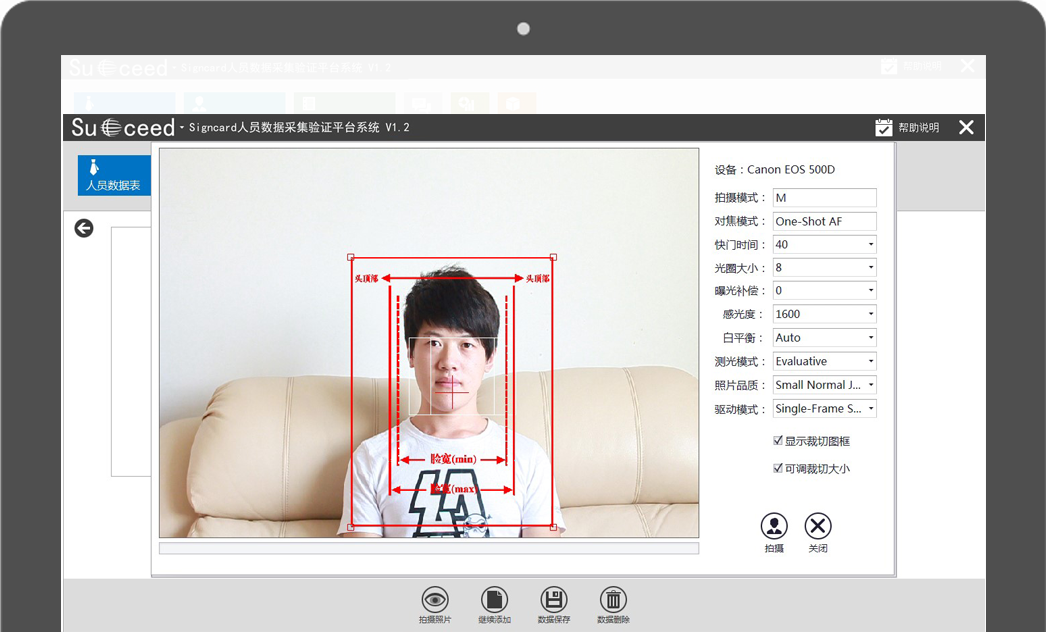
Task: Click the 帮助说明 help text
Action: tap(918, 128)
